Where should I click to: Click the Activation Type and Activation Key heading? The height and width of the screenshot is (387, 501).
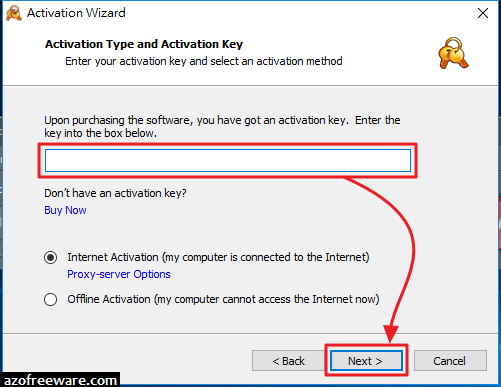[x=144, y=44]
